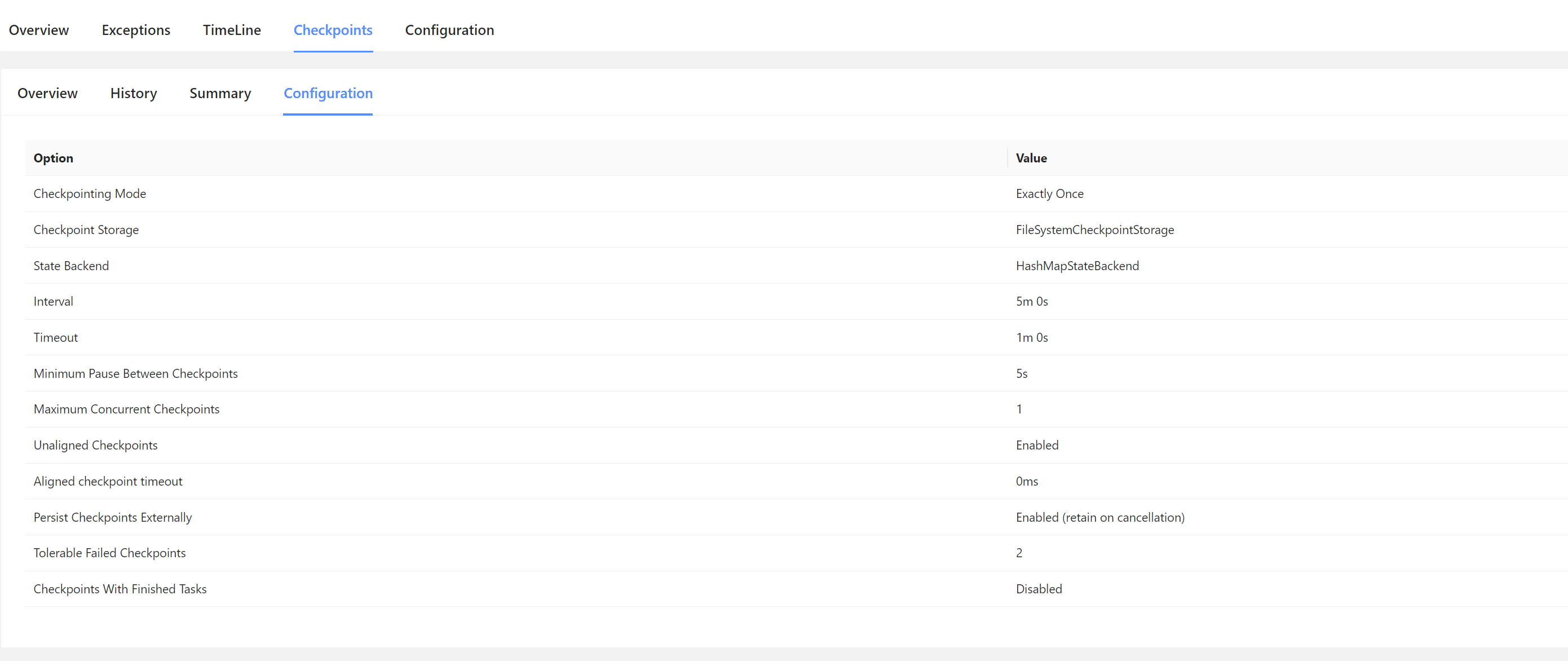Select Maximum Concurrent Checkpoints label

[127, 409]
